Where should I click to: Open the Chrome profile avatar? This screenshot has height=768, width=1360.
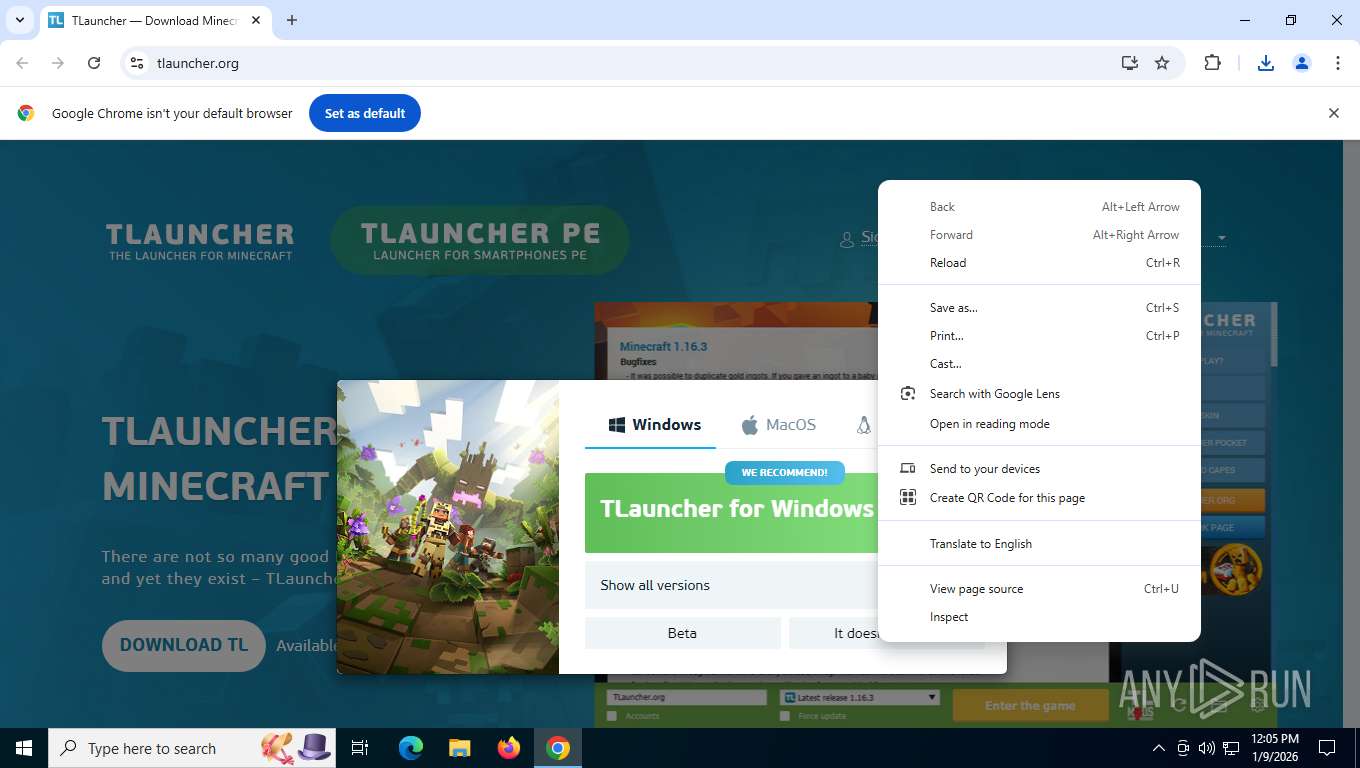click(1302, 63)
